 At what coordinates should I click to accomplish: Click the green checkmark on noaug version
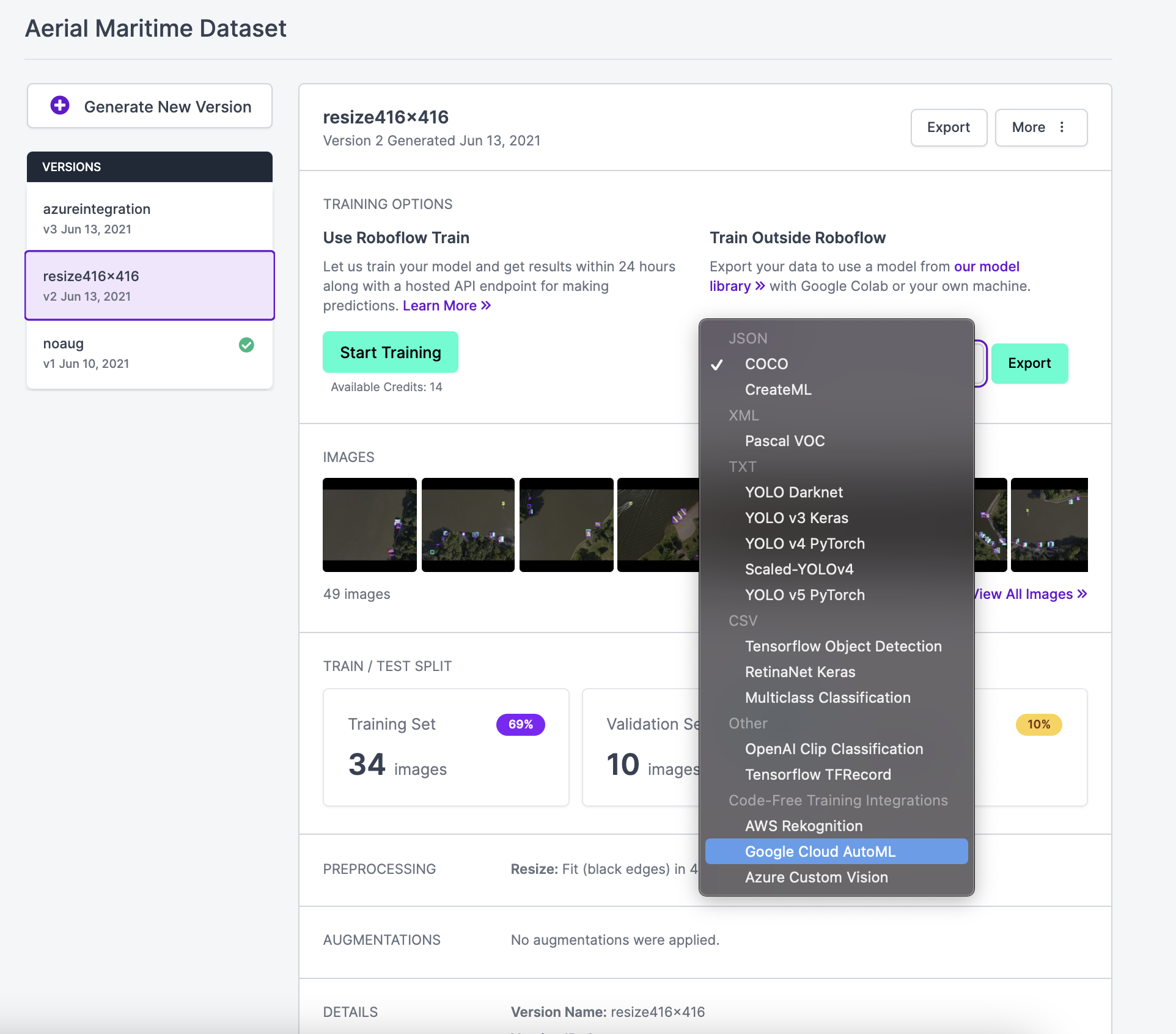(x=246, y=345)
